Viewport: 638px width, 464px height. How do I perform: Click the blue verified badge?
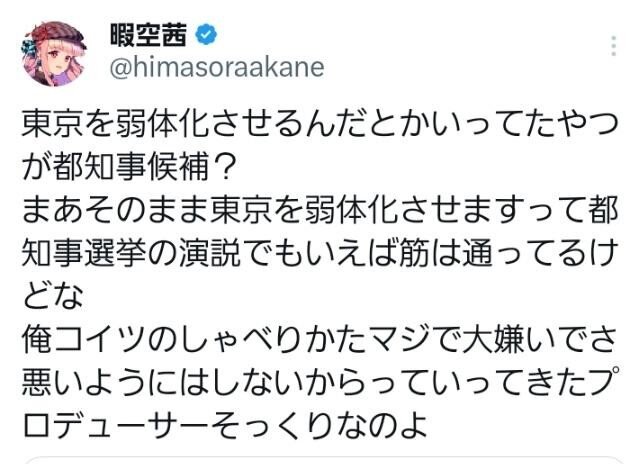tap(205, 36)
